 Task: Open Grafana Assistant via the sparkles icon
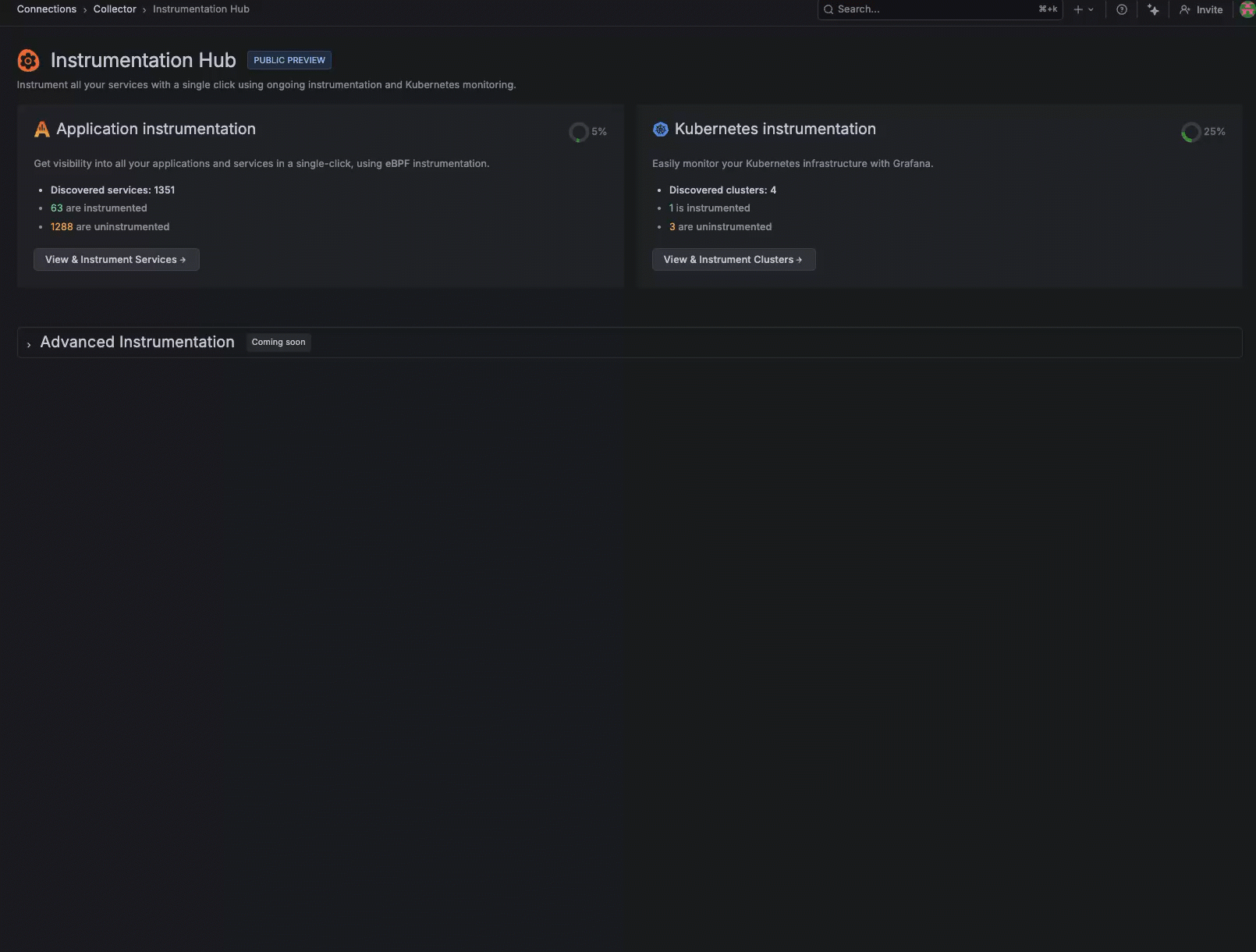(1153, 9)
